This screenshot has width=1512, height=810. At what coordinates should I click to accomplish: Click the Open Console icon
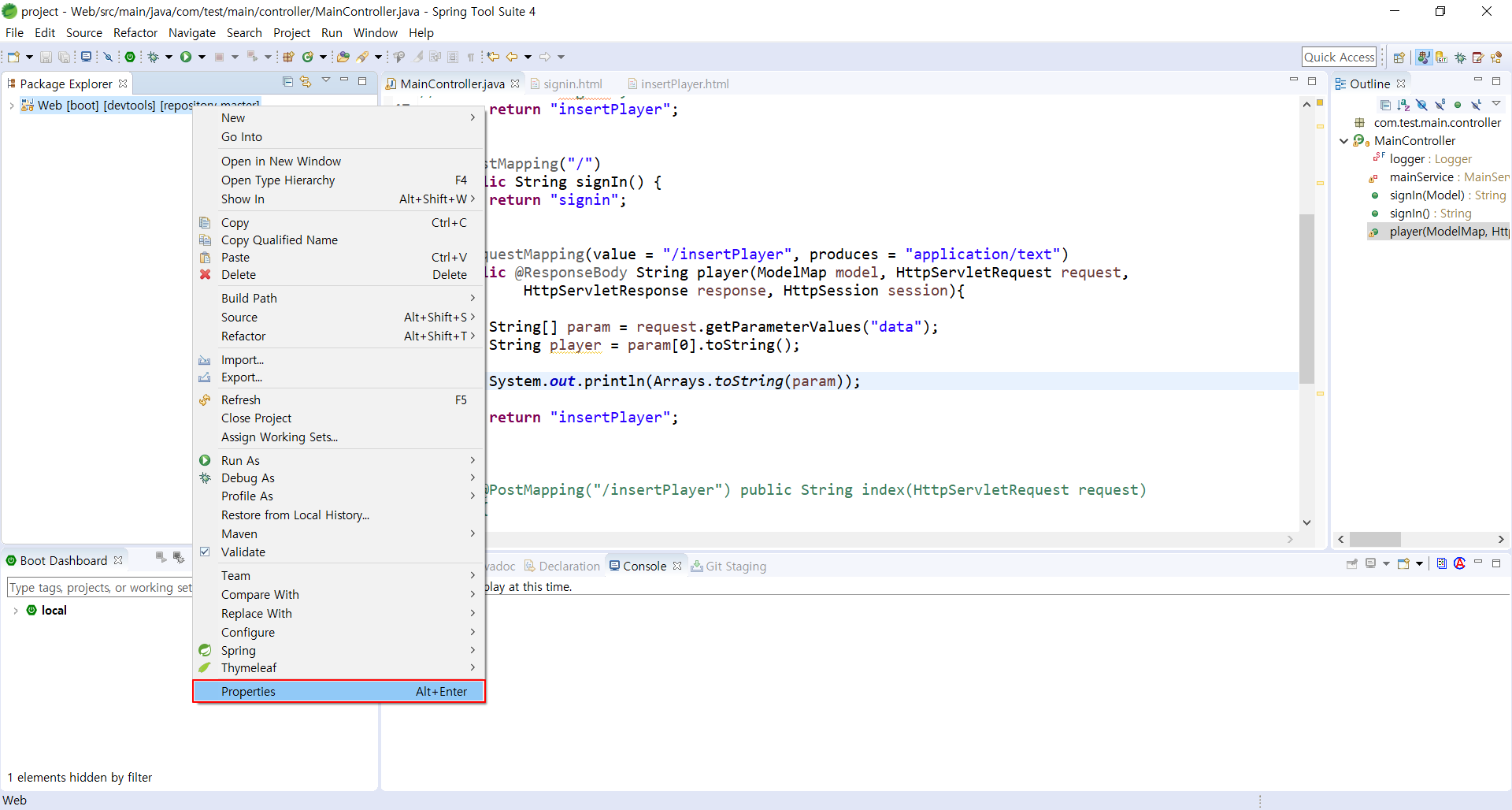tap(1403, 563)
